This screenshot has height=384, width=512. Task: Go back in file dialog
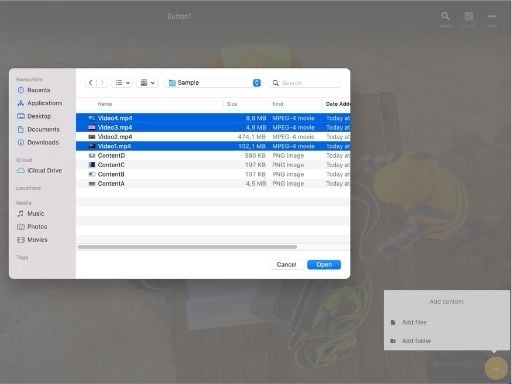tap(90, 83)
